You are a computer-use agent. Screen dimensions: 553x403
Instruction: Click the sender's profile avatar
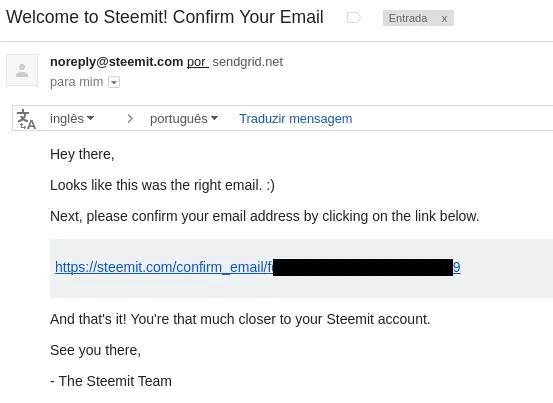coord(22,70)
